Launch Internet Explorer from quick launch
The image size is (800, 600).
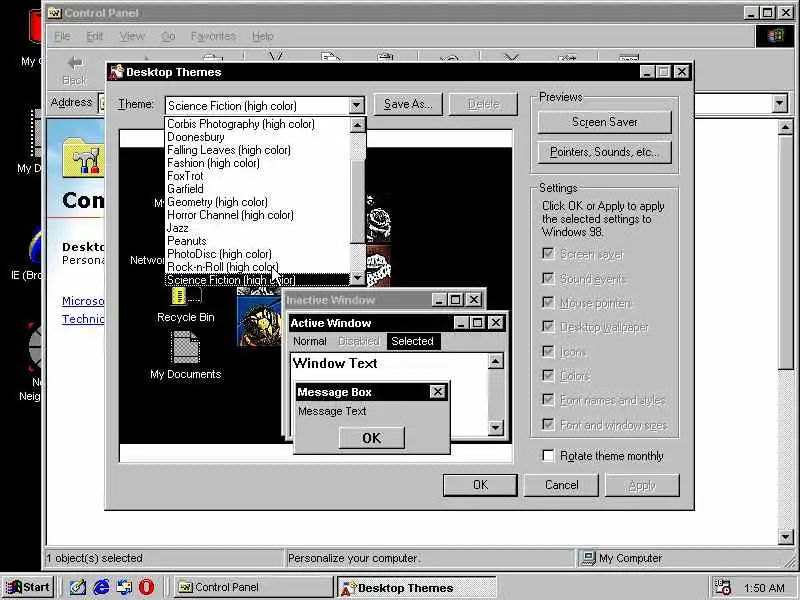click(x=101, y=587)
